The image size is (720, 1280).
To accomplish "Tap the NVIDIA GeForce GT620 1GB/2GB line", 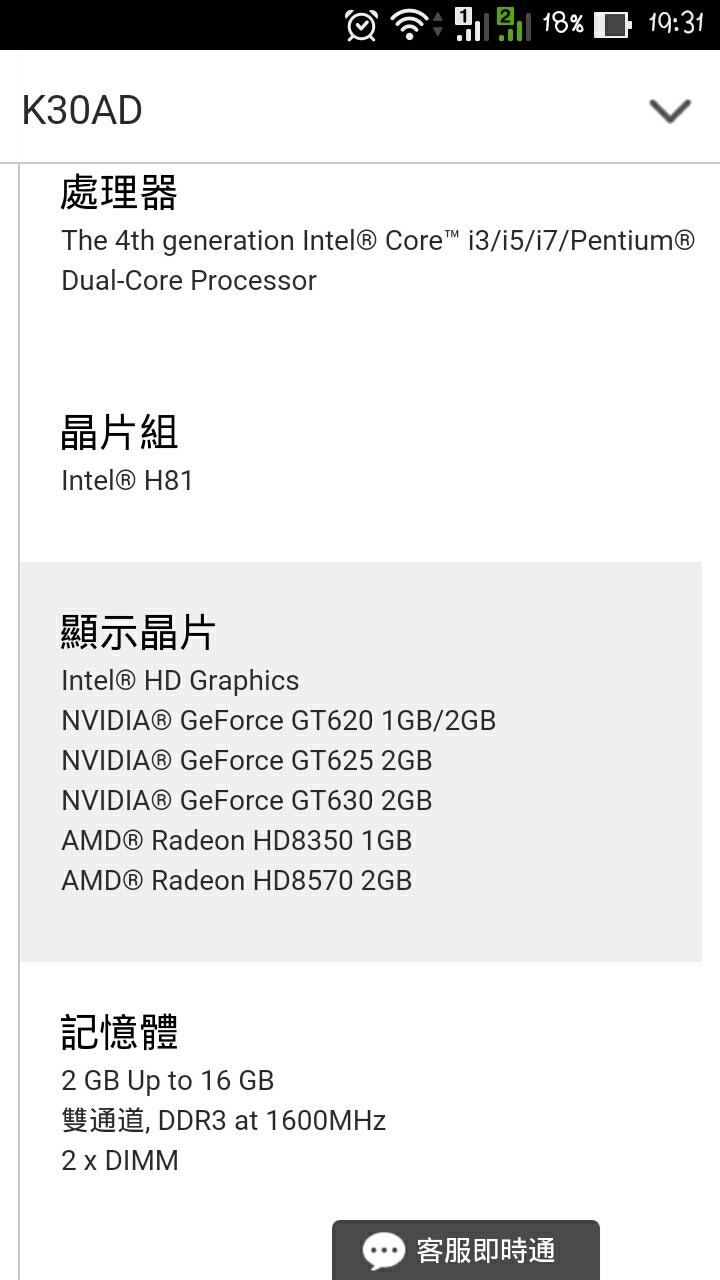I will (x=279, y=720).
